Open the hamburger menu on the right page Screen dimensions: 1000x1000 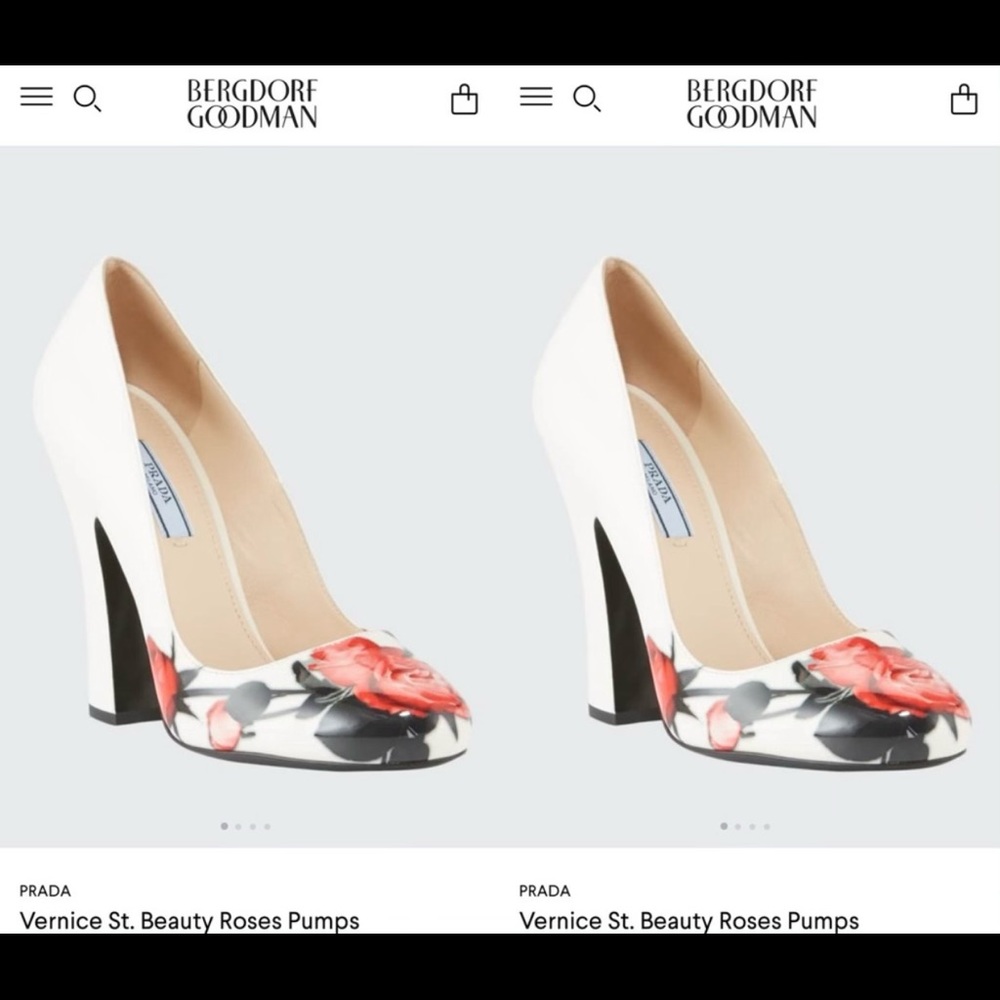pyautogui.click(x=537, y=97)
